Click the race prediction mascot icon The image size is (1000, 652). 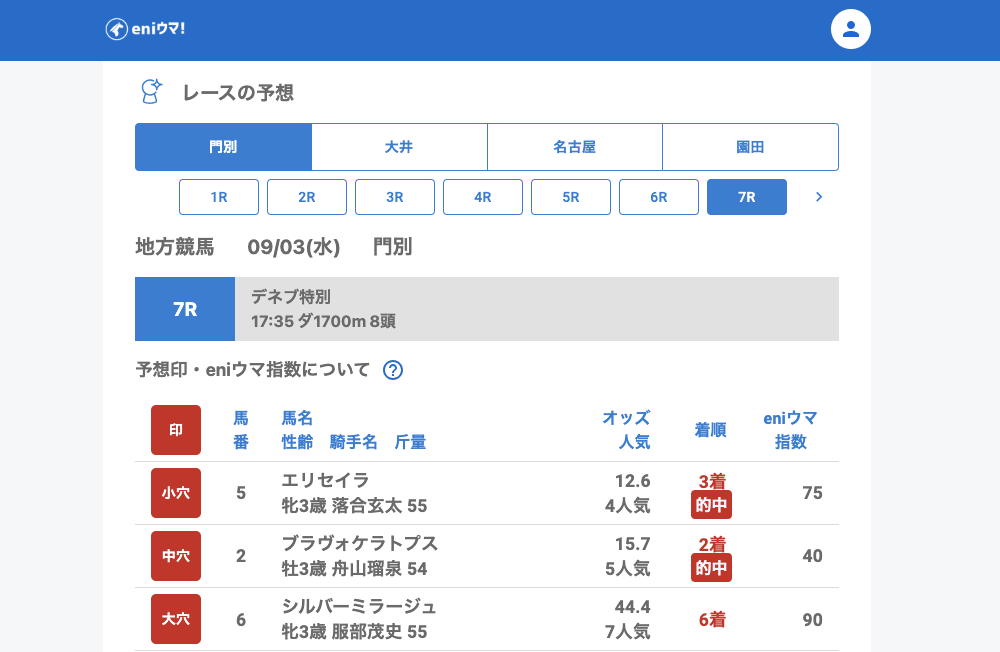(x=150, y=92)
